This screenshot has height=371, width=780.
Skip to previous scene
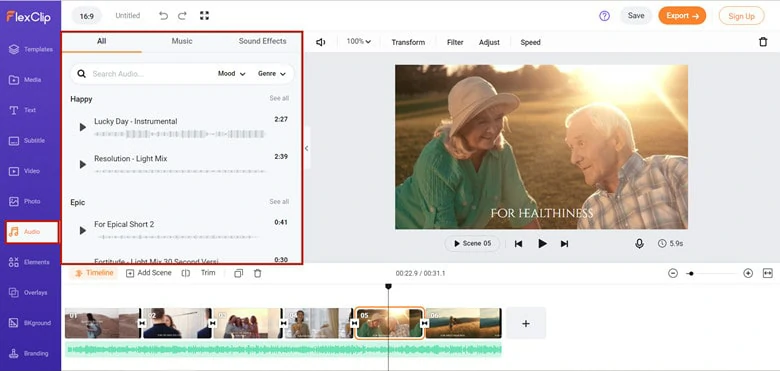click(x=518, y=244)
